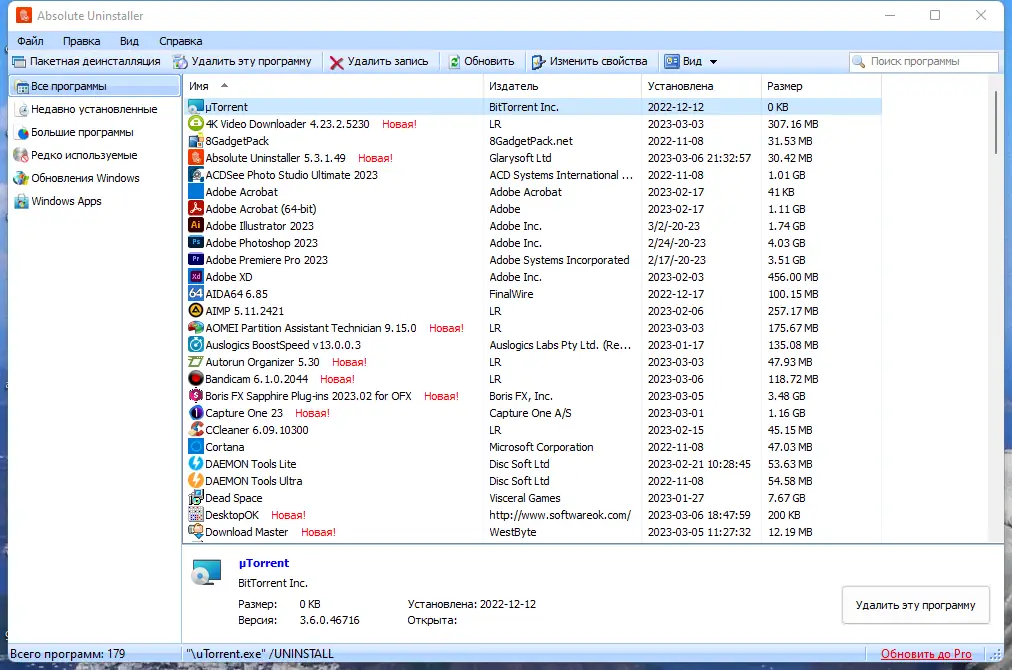The width and height of the screenshot is (1012, 670).
Task: Click the Autorun Organizer icon
Action: (196, 361)
